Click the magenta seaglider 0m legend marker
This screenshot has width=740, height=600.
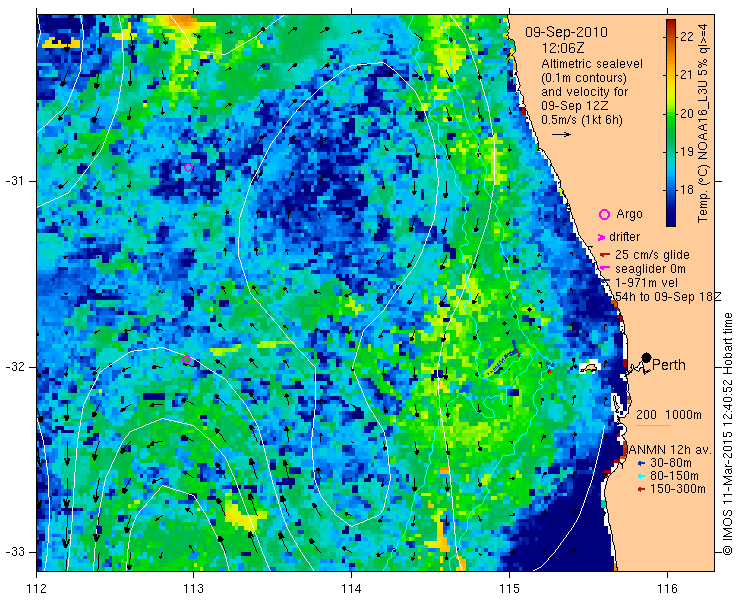point(605,269)
